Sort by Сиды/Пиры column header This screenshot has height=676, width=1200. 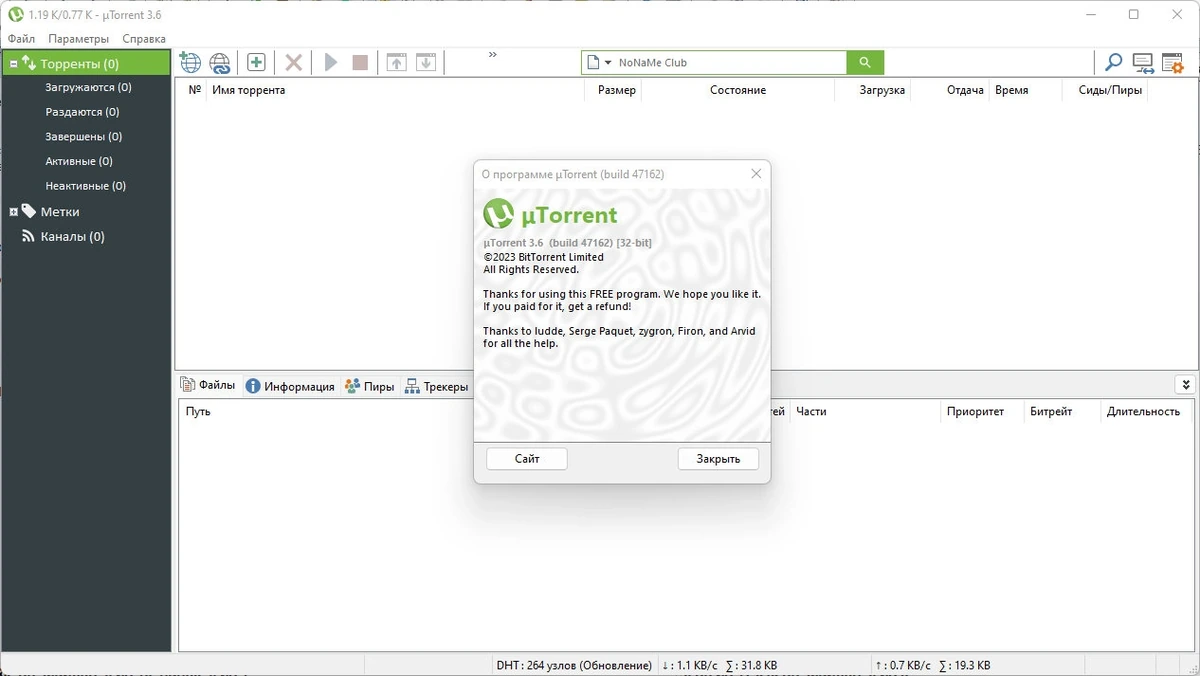pos(1108,90)
